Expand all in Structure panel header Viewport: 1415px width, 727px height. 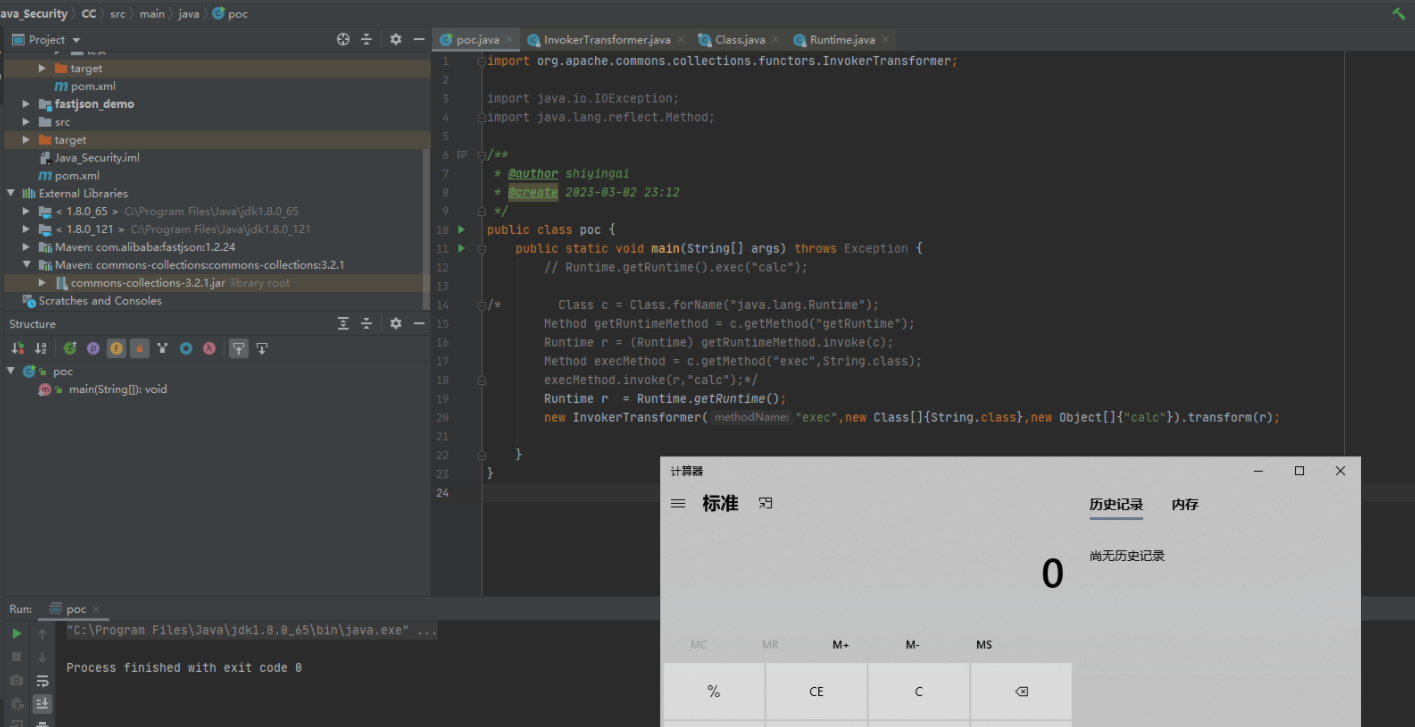click(343, 323)
